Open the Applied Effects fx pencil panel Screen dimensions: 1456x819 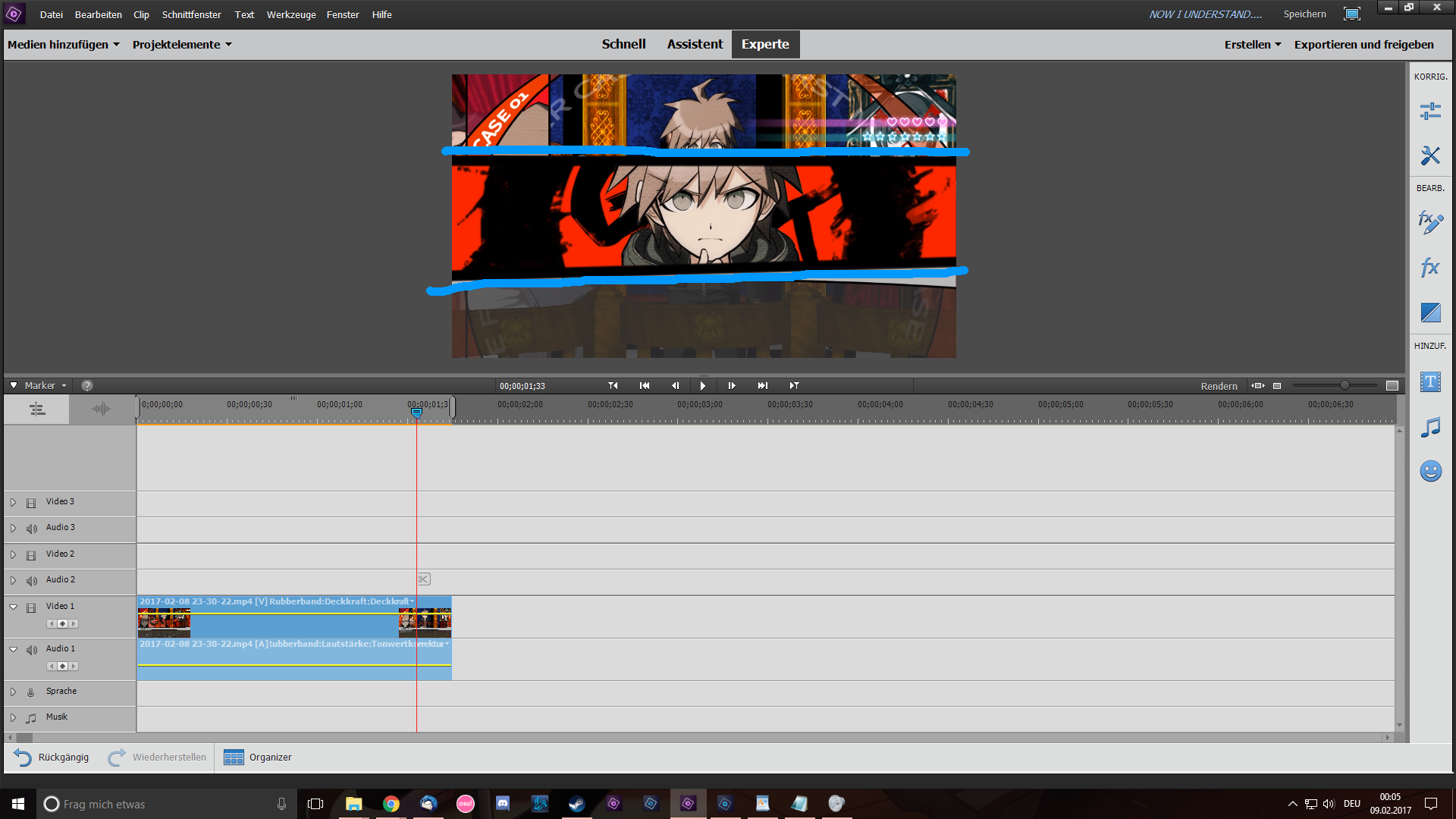click(1430, 222)
